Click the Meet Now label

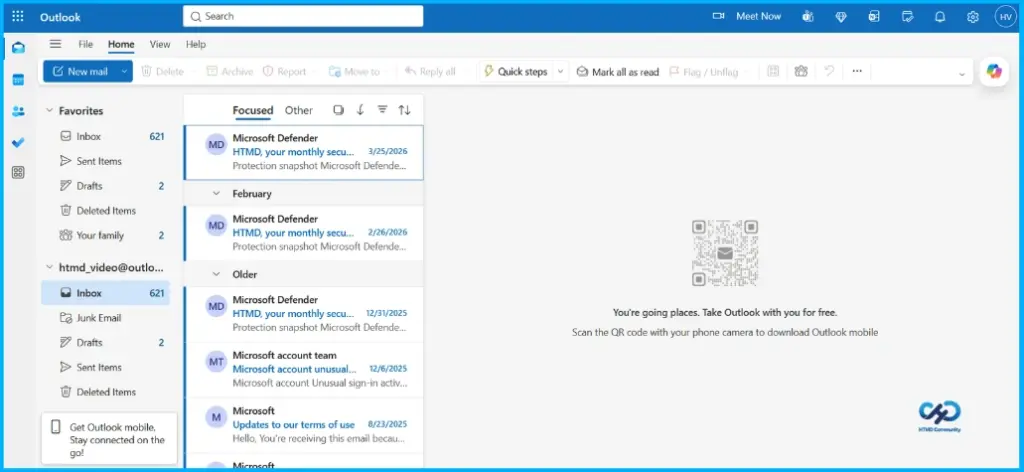tap(758, 16)
